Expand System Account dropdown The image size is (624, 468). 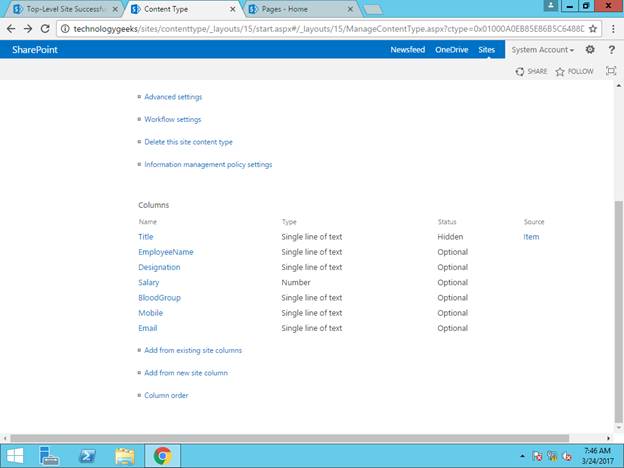(x=543, y=50)
